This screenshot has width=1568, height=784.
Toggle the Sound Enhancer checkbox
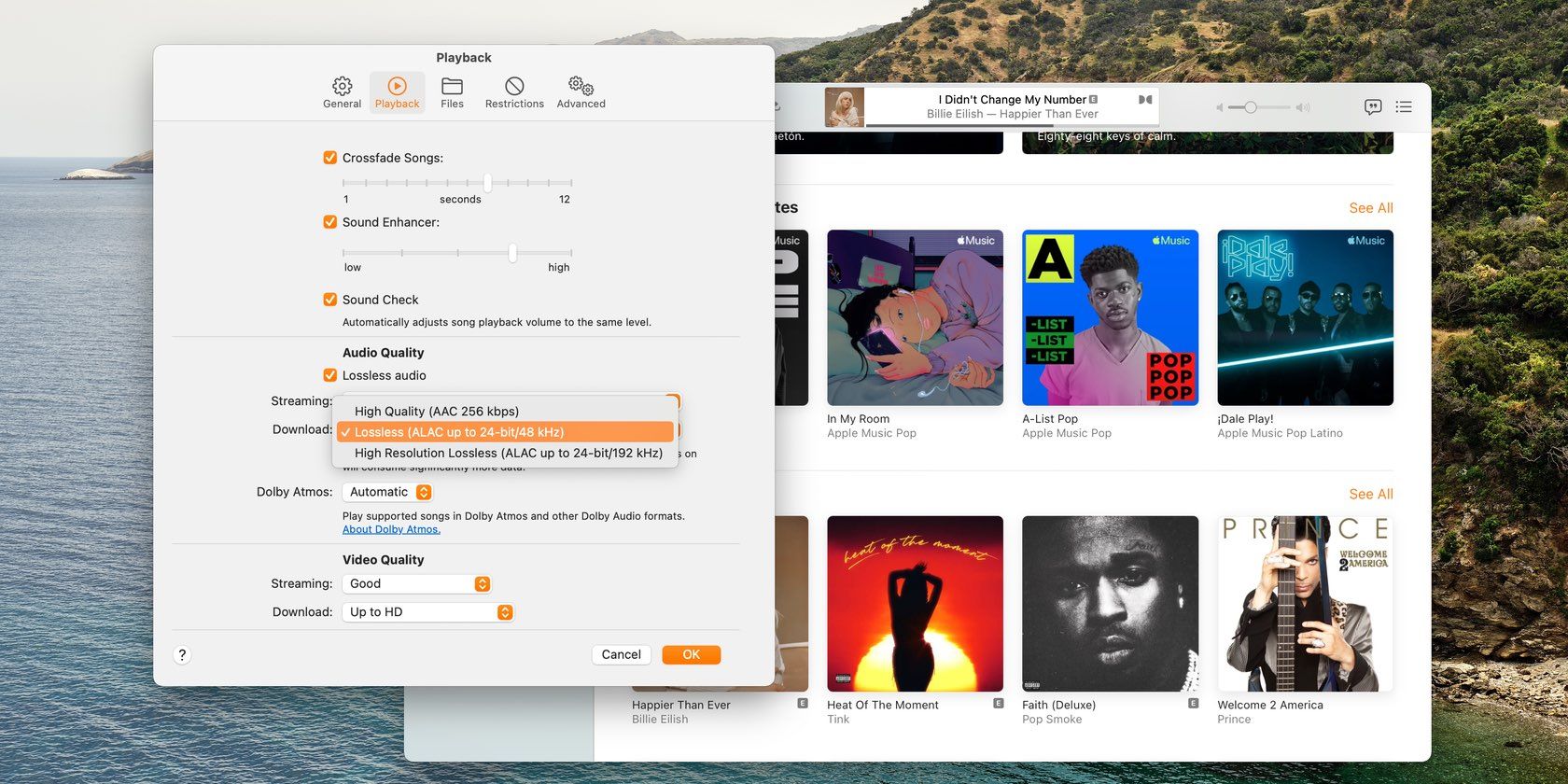tap(329, 222)
